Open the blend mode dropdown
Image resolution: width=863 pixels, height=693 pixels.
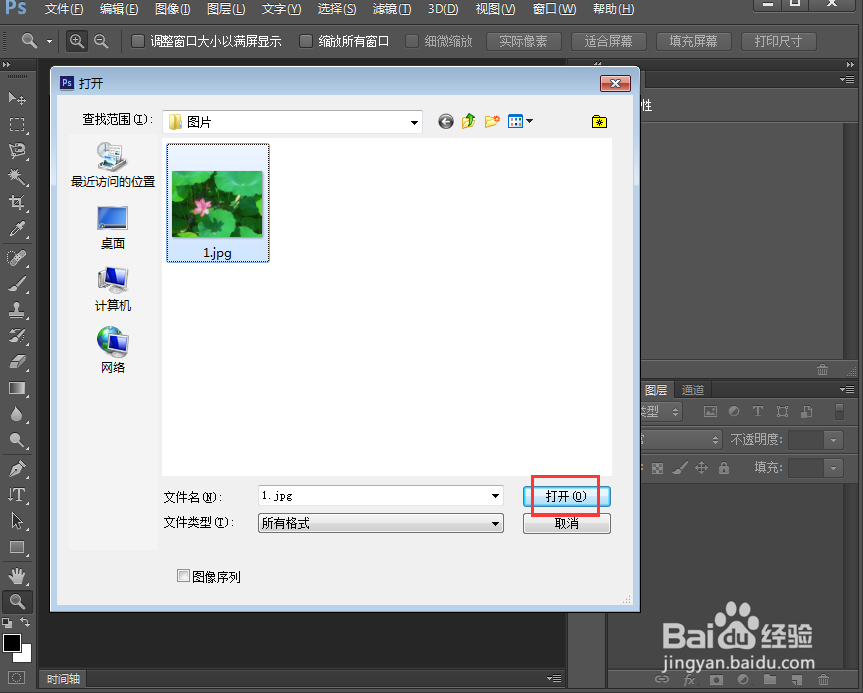click(x=680, y=440)
